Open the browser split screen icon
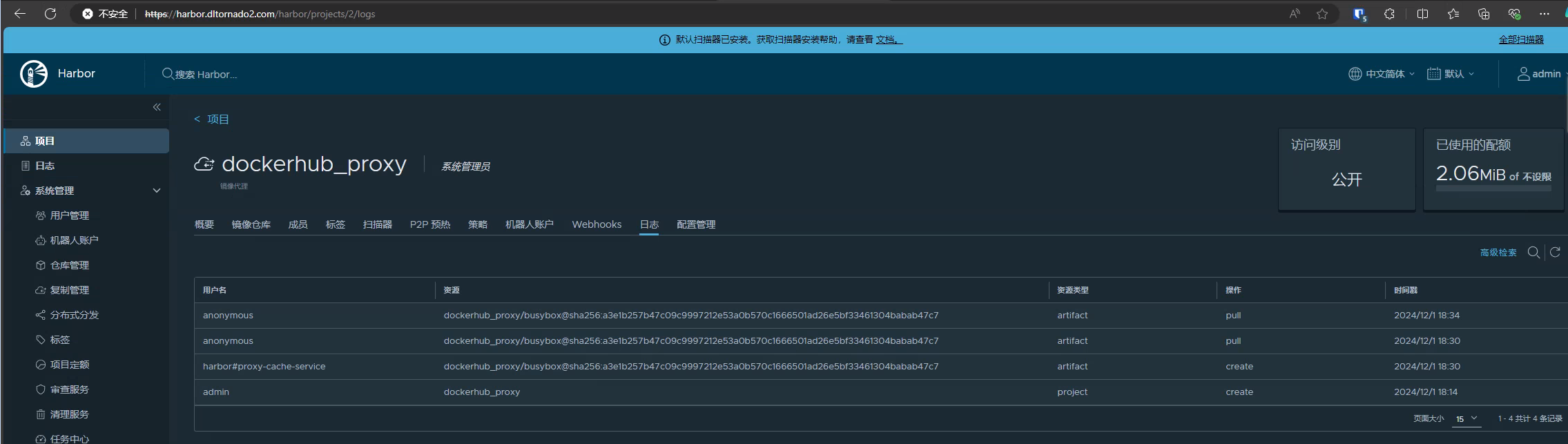This screenshot has height=444, width=1568. [1422, 14]
